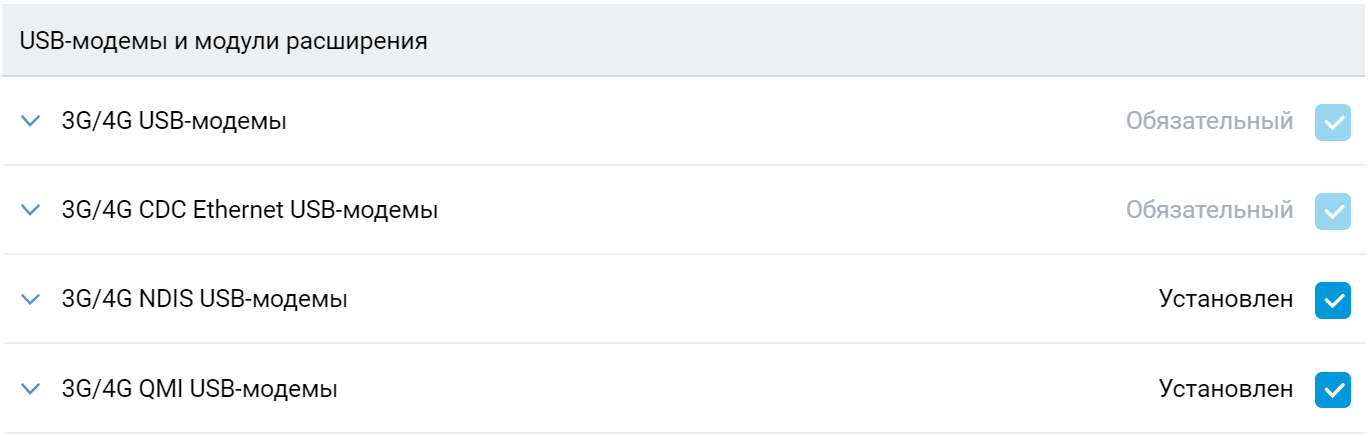This screenshot has width=1368, height=436.
Task: Click the USB-модемы и модули расширения header
Action: pos(224,42)
